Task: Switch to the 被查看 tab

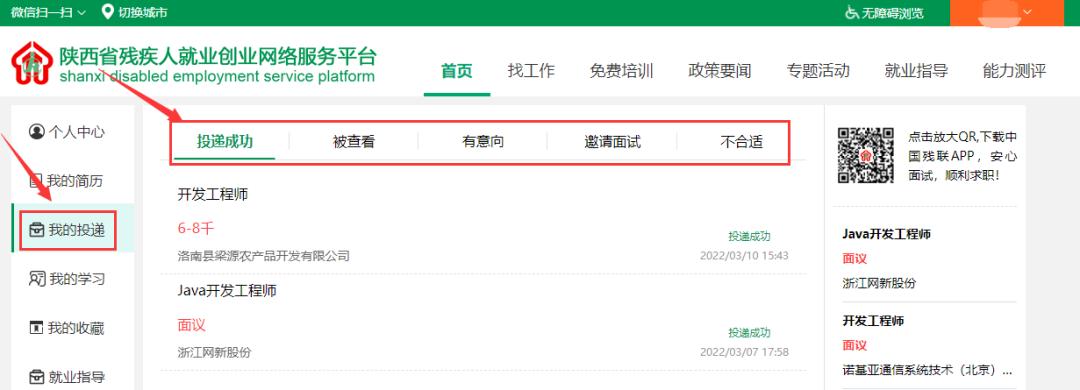Action: click(353, 142)
